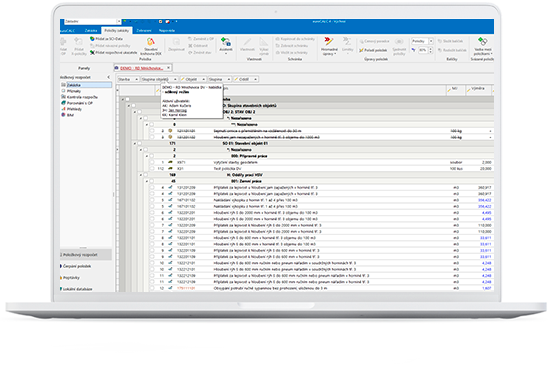The image size is (550, 382).
Task: Click Přidat rozpočtové ukazatele icon in ribbon
Action: coord(92,52)
